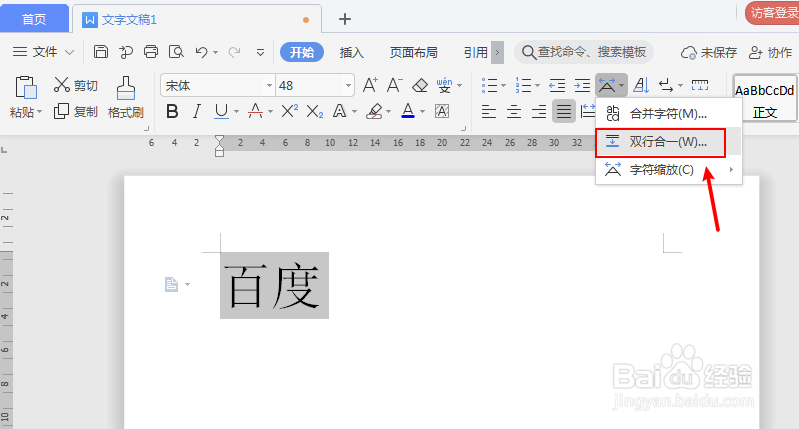Apply text highlight color marker
The image size is (799, 429).
pyautogui.click(x=375, y=111)
